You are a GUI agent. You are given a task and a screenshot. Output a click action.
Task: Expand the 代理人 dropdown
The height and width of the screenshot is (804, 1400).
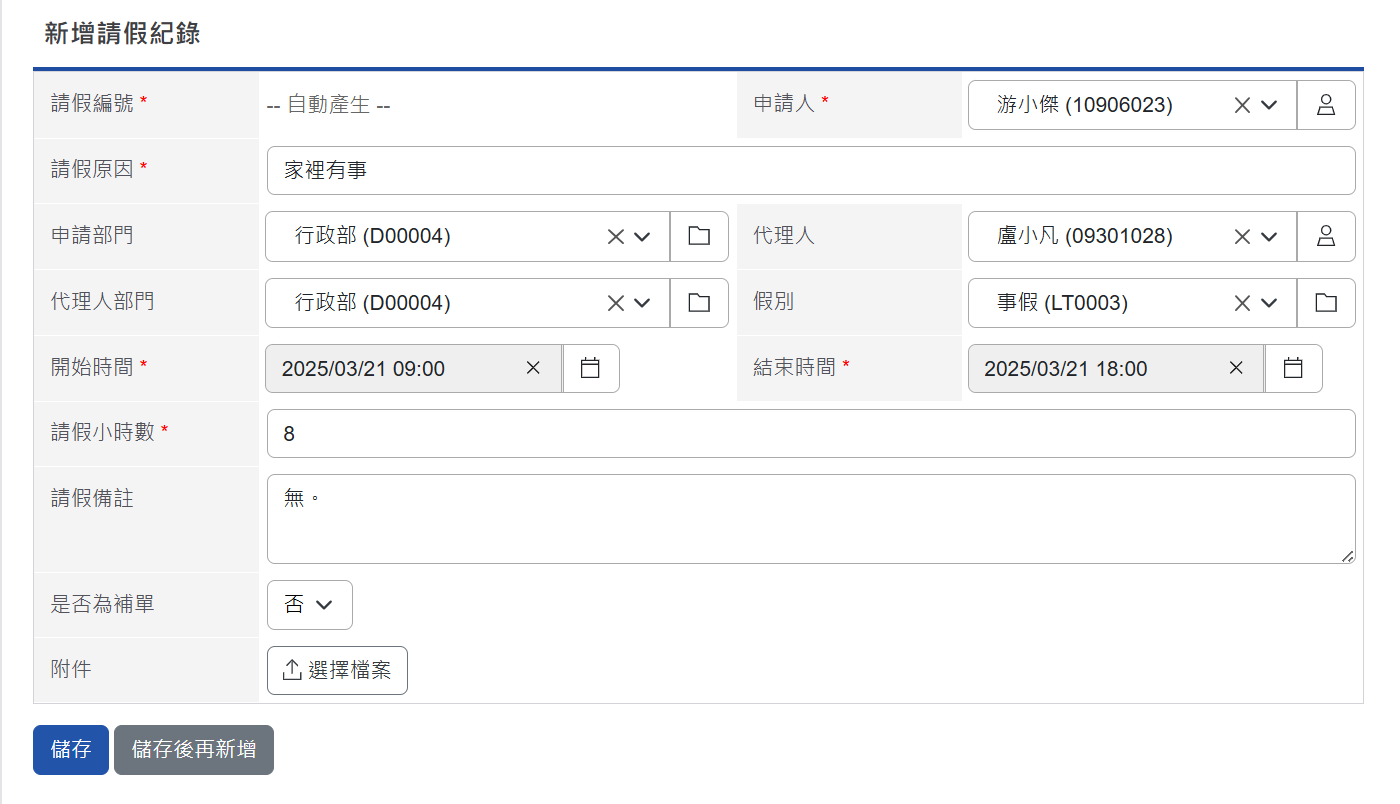(1270, 236)
